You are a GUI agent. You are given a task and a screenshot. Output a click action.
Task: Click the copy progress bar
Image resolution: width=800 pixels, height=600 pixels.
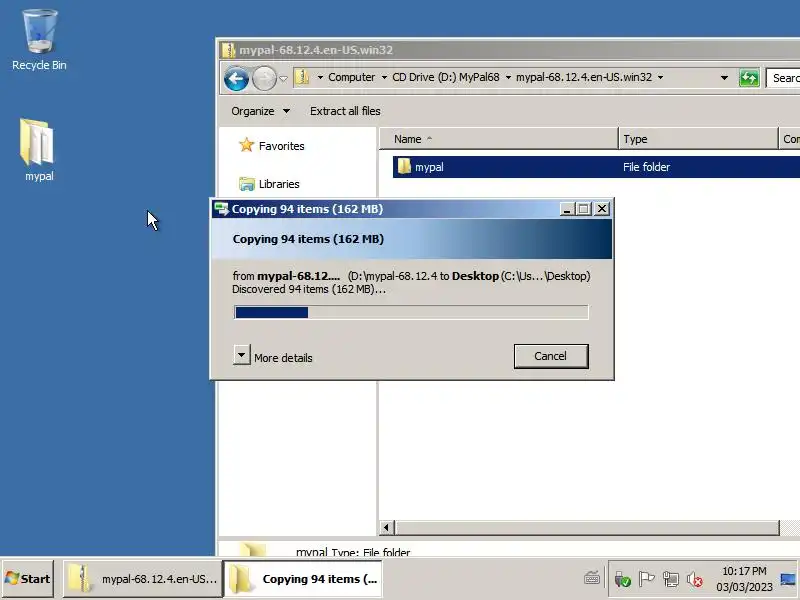[x=411, y=312]
